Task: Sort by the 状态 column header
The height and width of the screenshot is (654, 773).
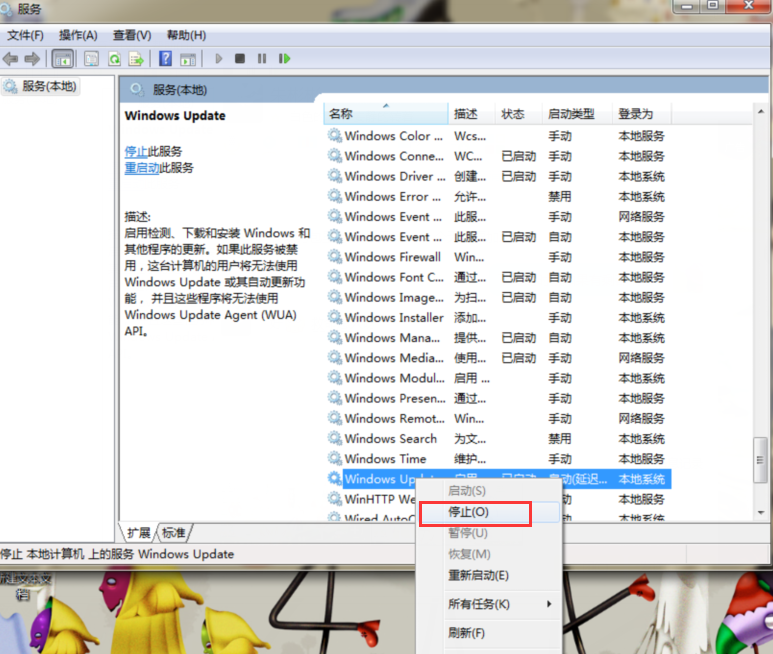Action: pyautogui.click(x=518, y=114)
